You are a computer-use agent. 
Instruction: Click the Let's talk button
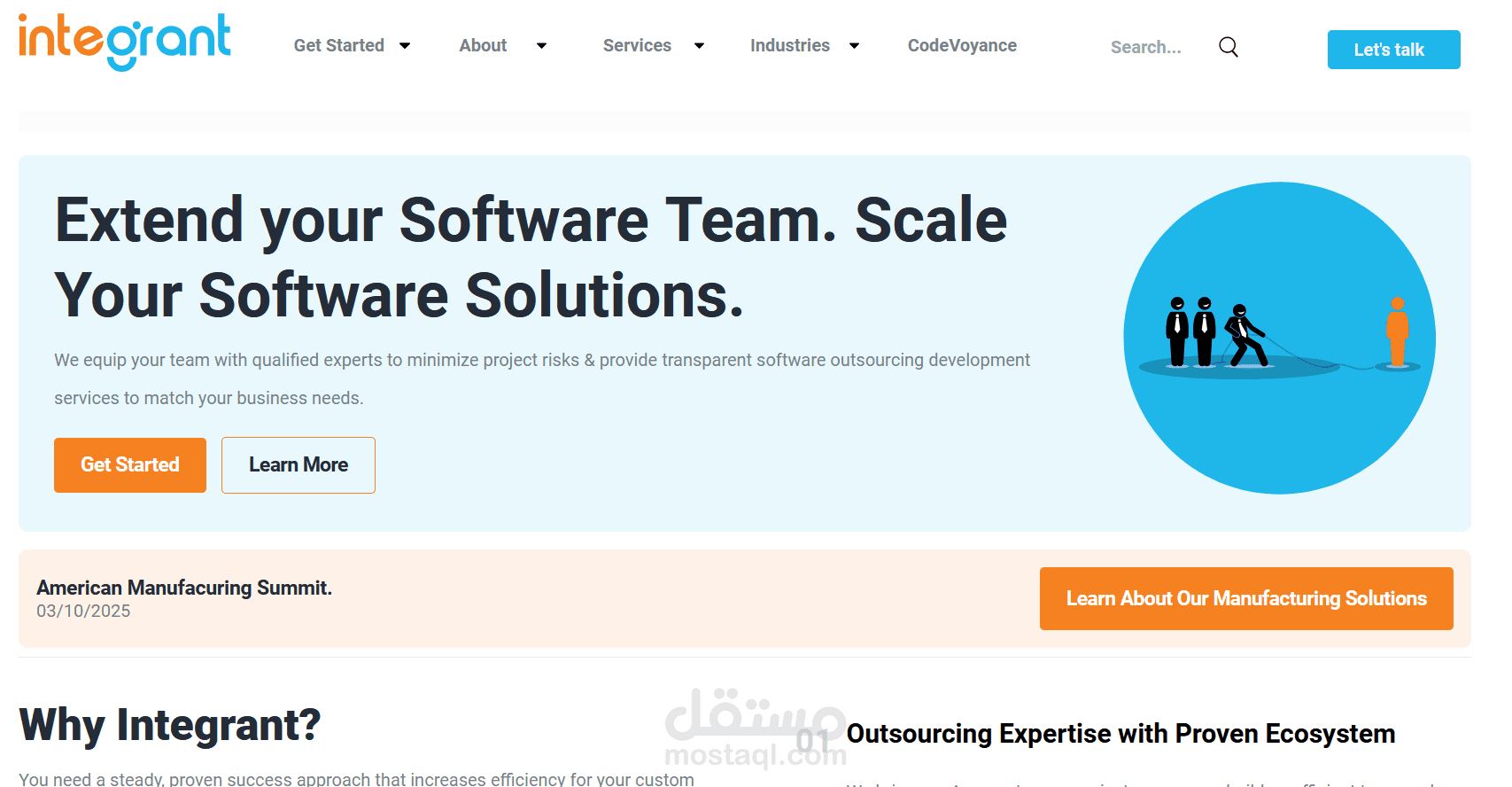point(1393,50)
